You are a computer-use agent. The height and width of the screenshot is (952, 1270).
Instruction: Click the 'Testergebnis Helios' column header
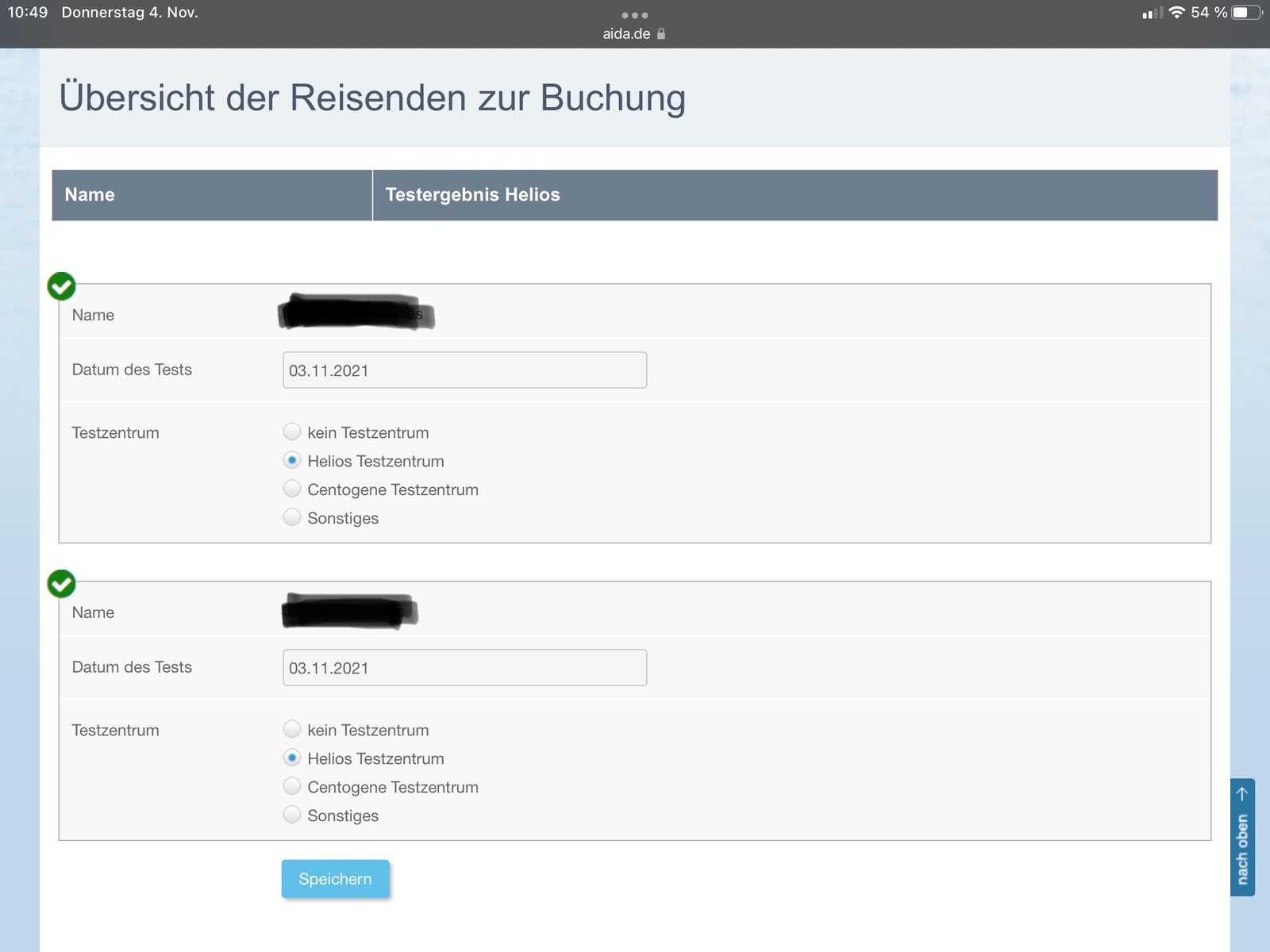tap(472, 195)
